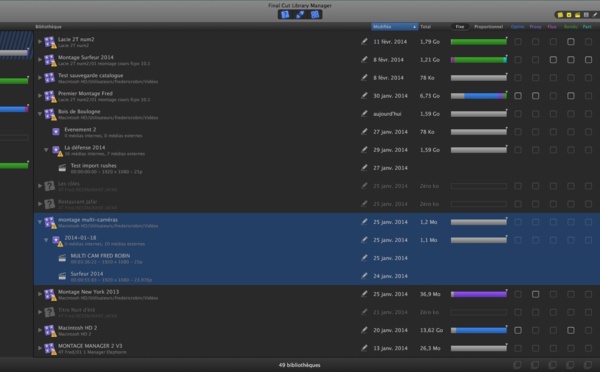
Task: Click the event star icon of Evenement 2
Action: pos(56,132)
